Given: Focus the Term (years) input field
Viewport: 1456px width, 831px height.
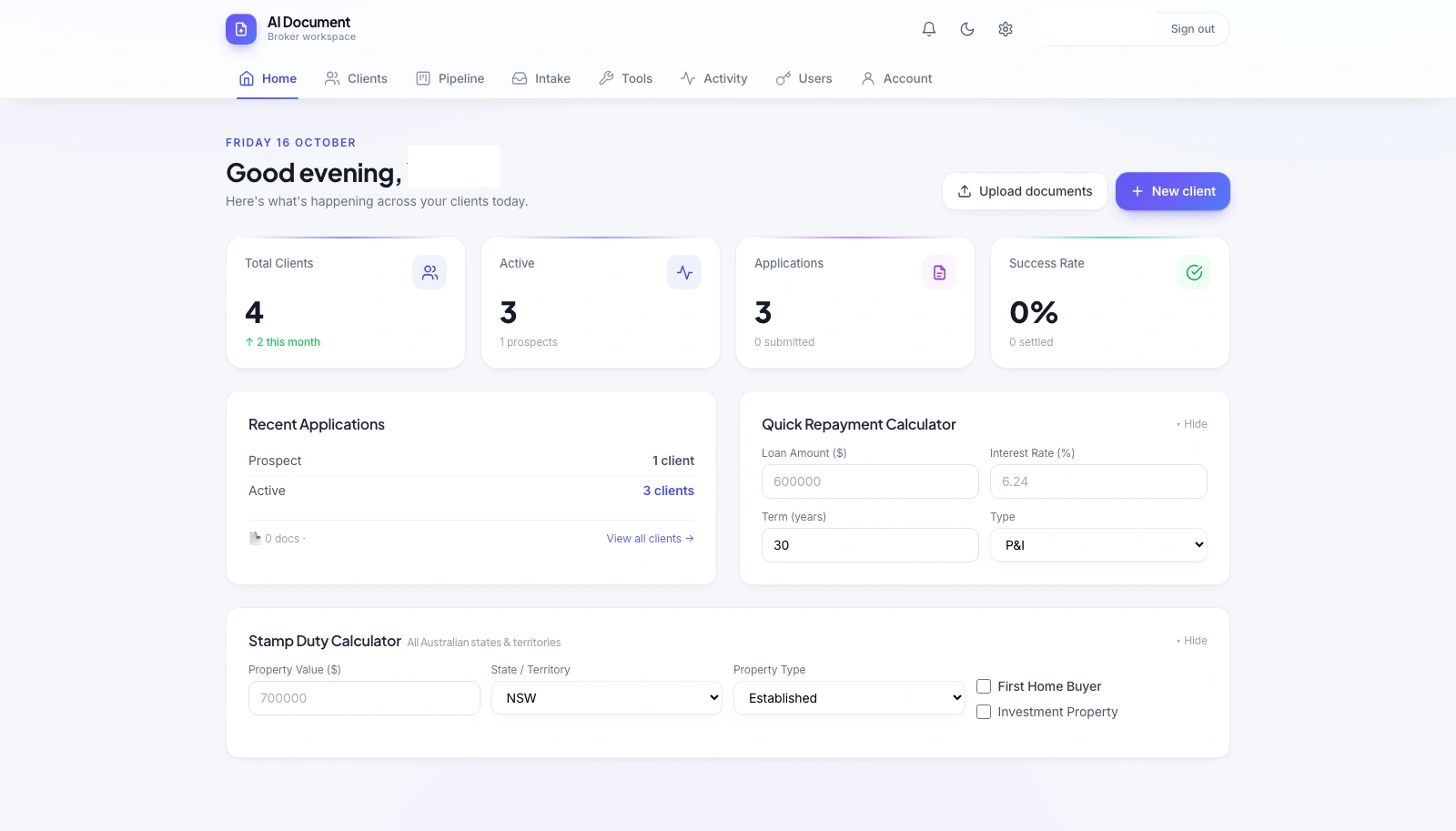Looking at the screenshot, I should coord(870,545).
